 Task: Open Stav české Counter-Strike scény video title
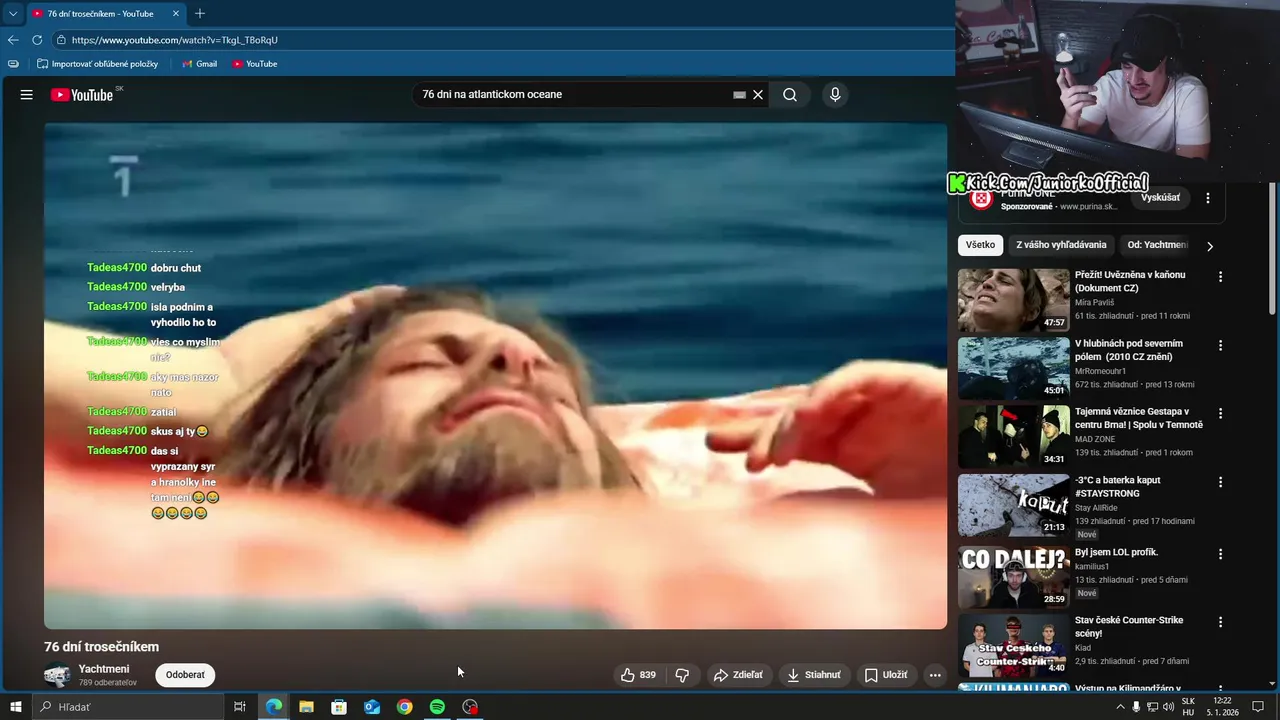click(x=1129, y=627)
